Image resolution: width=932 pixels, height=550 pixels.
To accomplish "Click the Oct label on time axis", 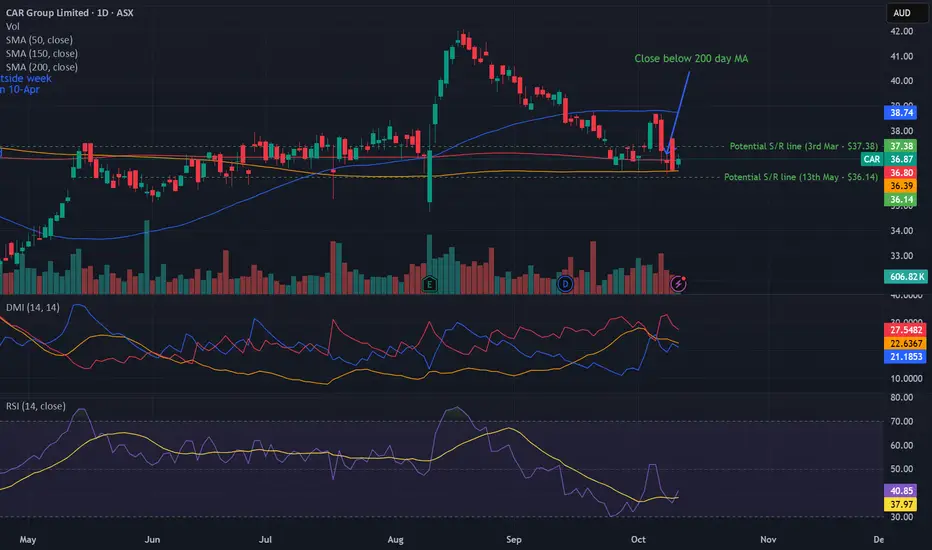I will 638,539.
